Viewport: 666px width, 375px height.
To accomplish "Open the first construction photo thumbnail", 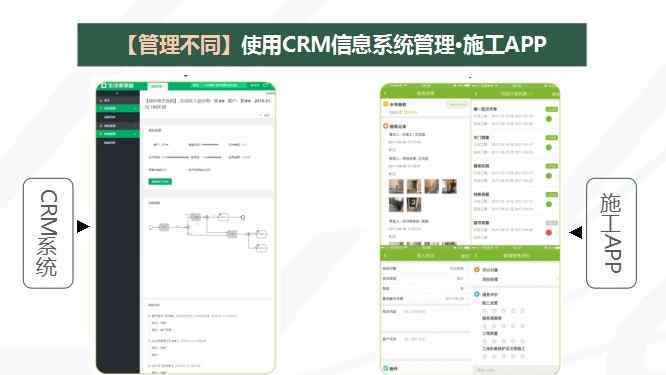I will click(x=396, y=186).
